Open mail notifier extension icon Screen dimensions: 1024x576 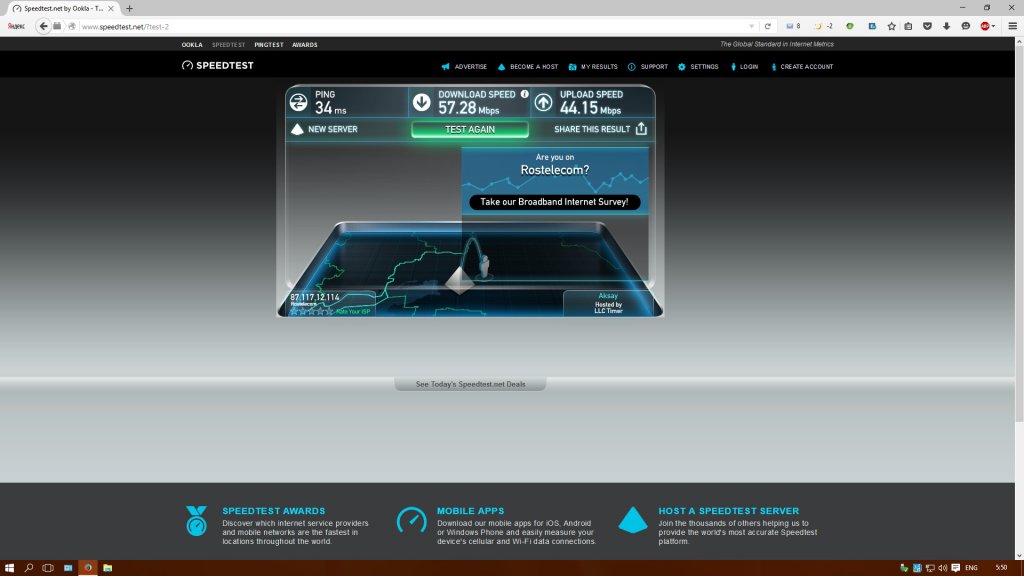(x=793, y=26)
